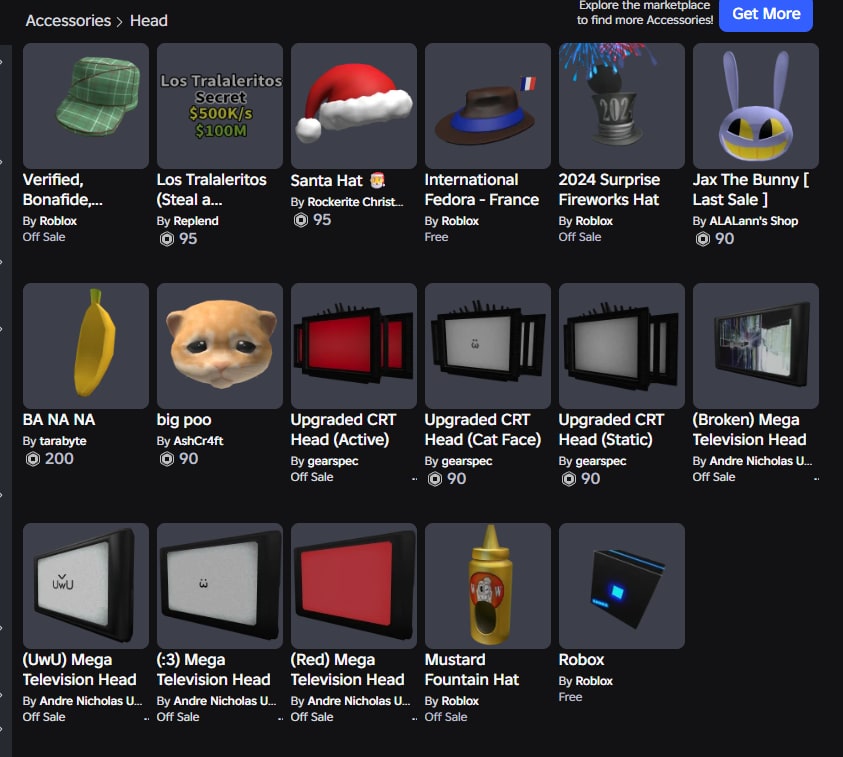The width and height of the screenshot is (843, 757).
Task: Select the Mustard Fountain Hat bottle image
Action: pyautogui.click(x=488, y=586)
